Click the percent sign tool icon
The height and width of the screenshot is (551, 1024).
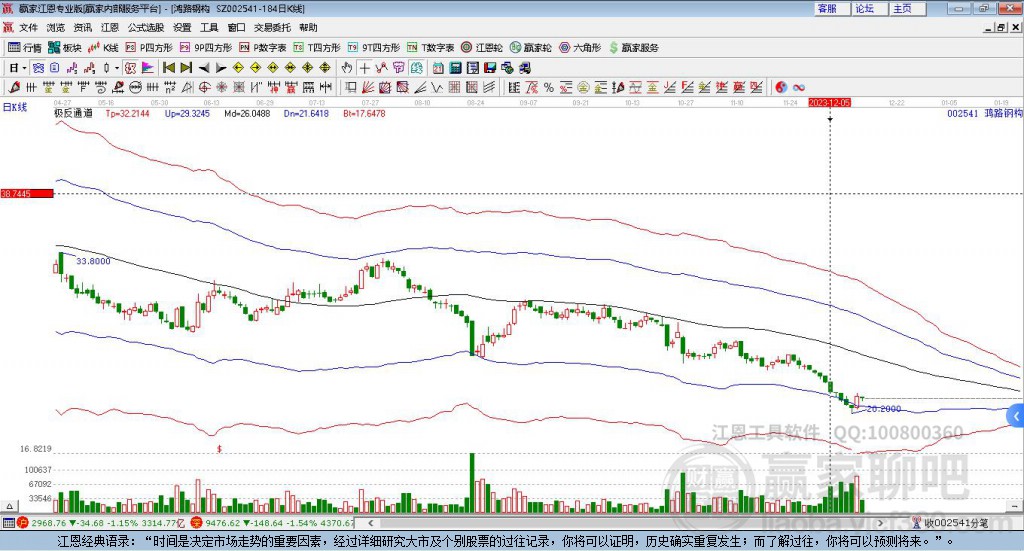click(549, 87)
